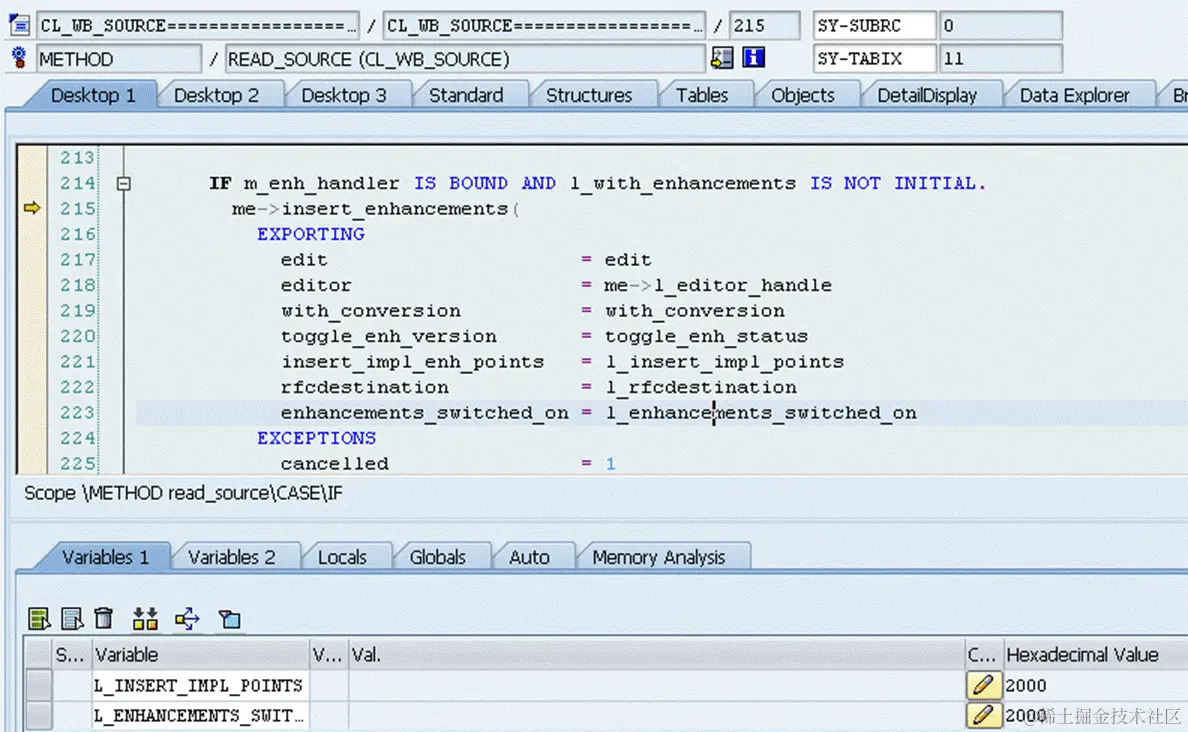1188x732 pixels.
Task: Select row marker for L_ENHANCEMENTS_SWIT
Action: point(38,715)
